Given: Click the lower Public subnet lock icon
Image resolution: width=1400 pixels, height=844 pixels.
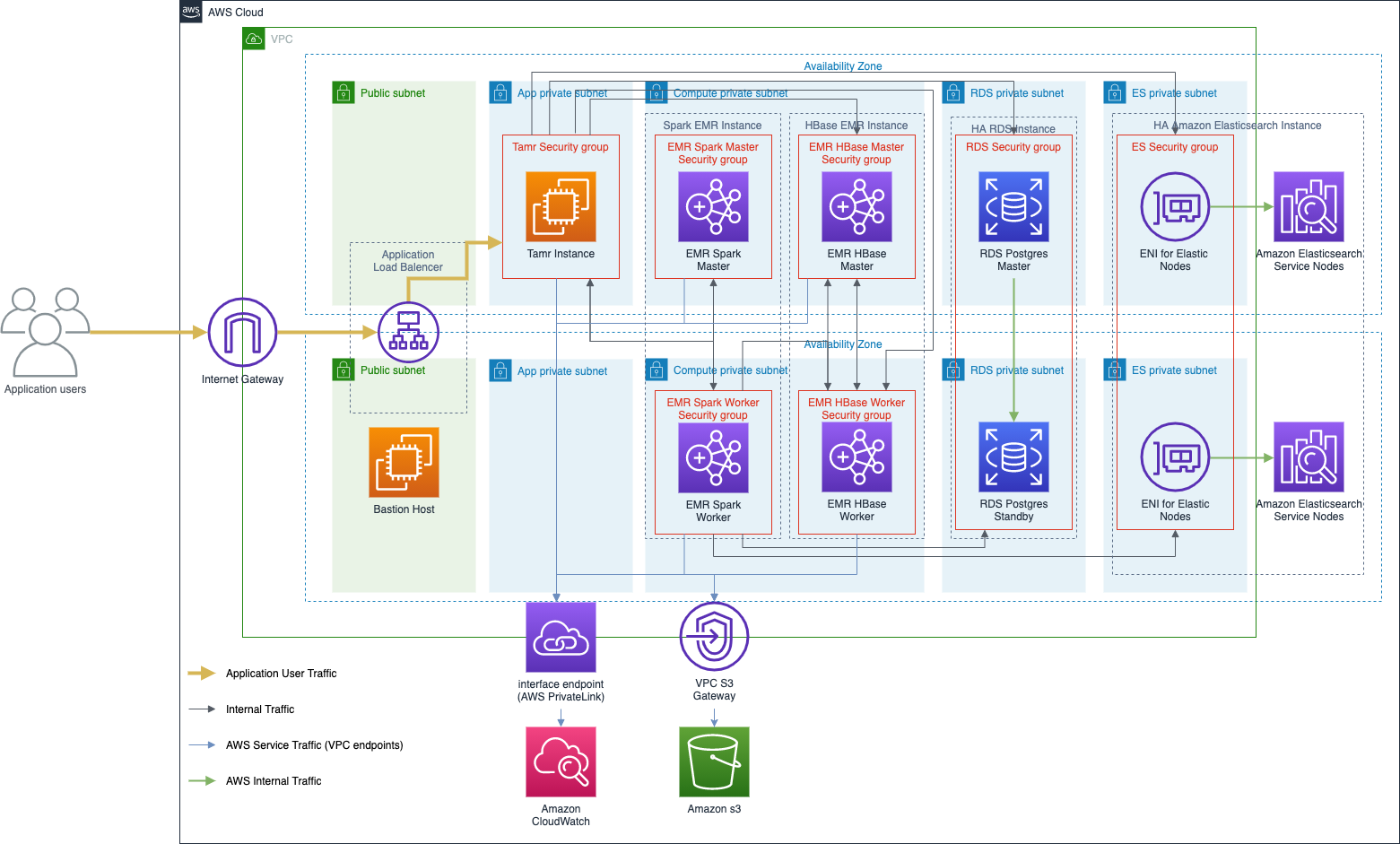Looking at the screenshot, I should 343,370.
